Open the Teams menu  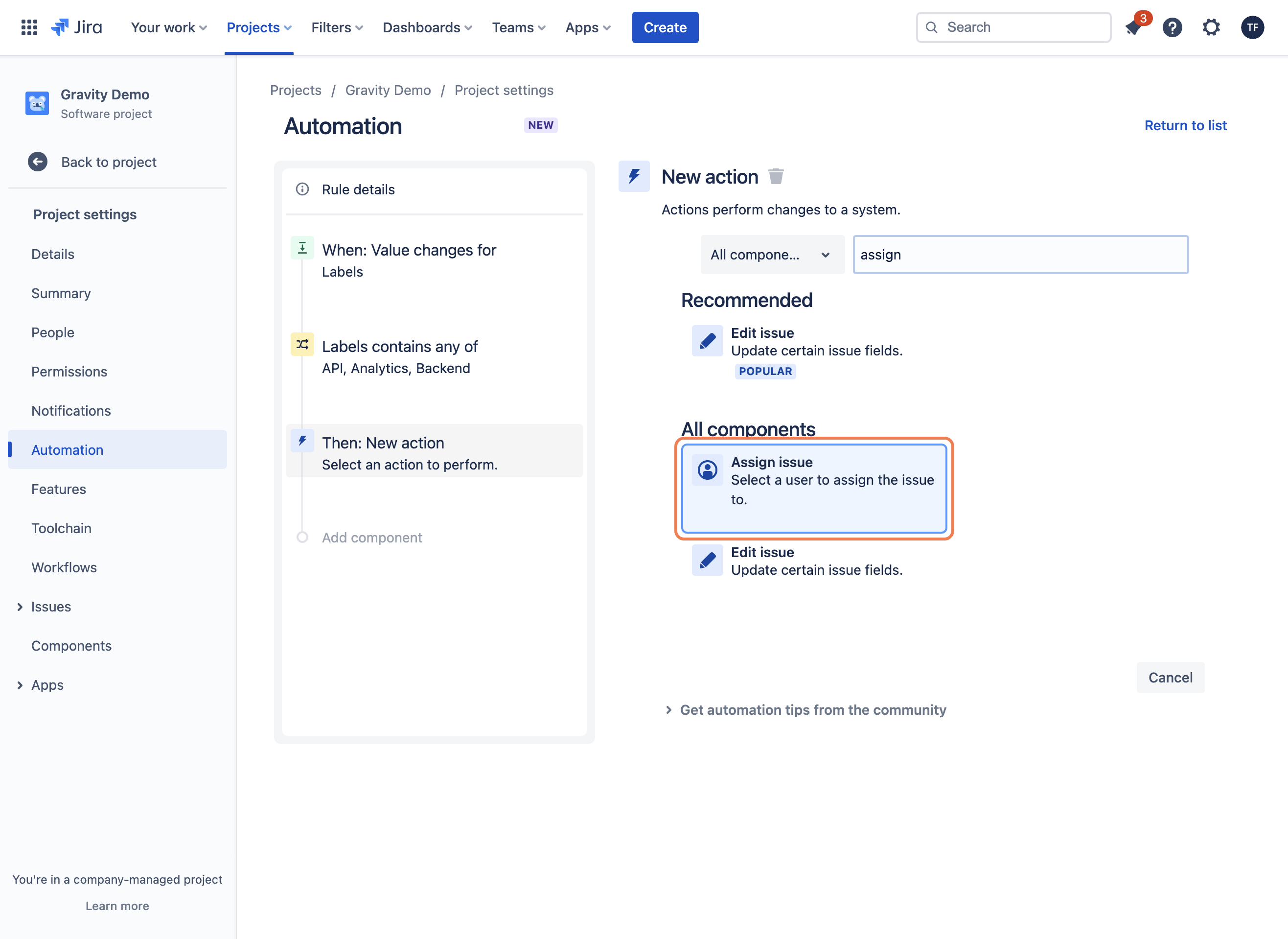point(519,27)
